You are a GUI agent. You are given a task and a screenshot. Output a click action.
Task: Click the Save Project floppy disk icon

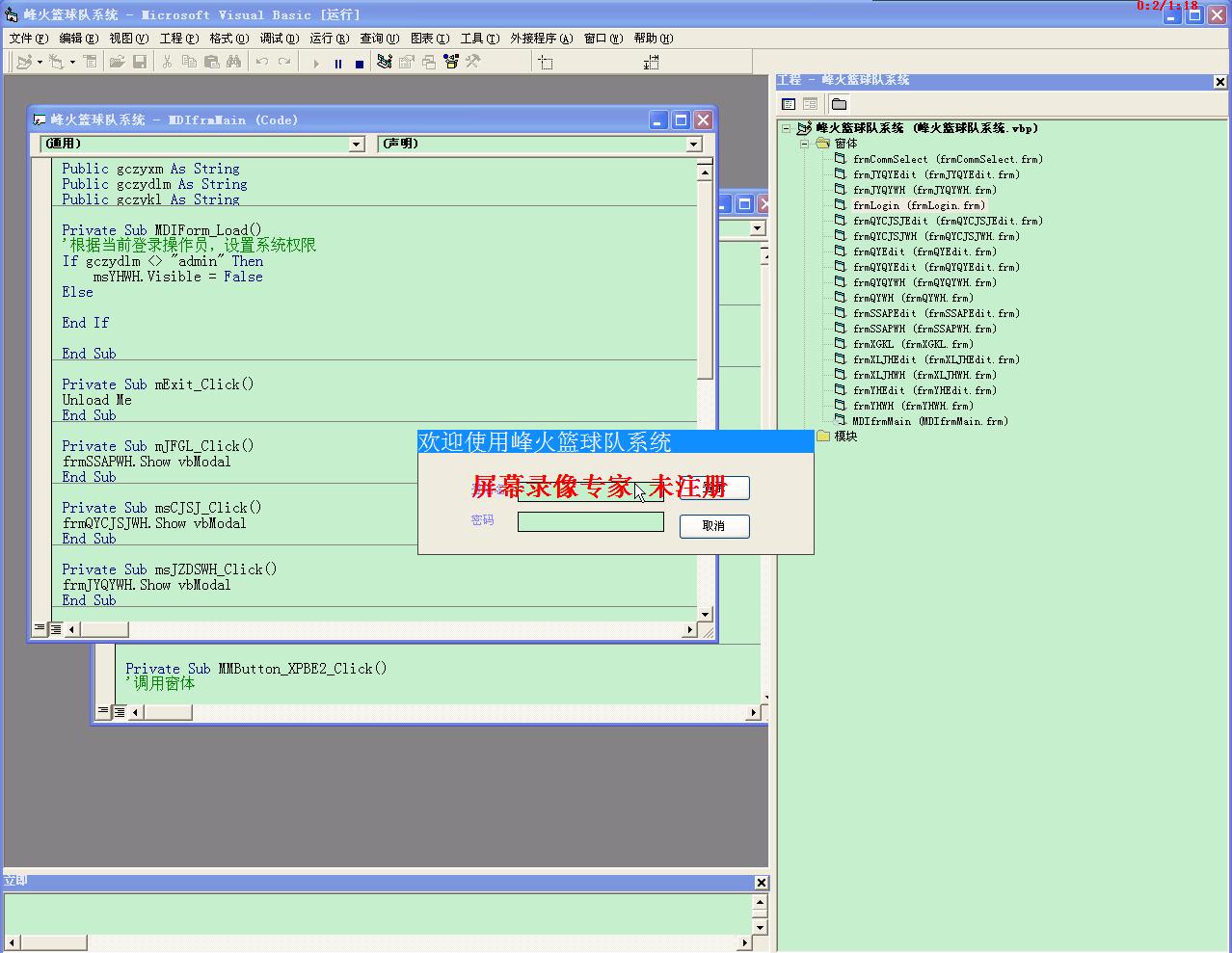coord(140,62)
